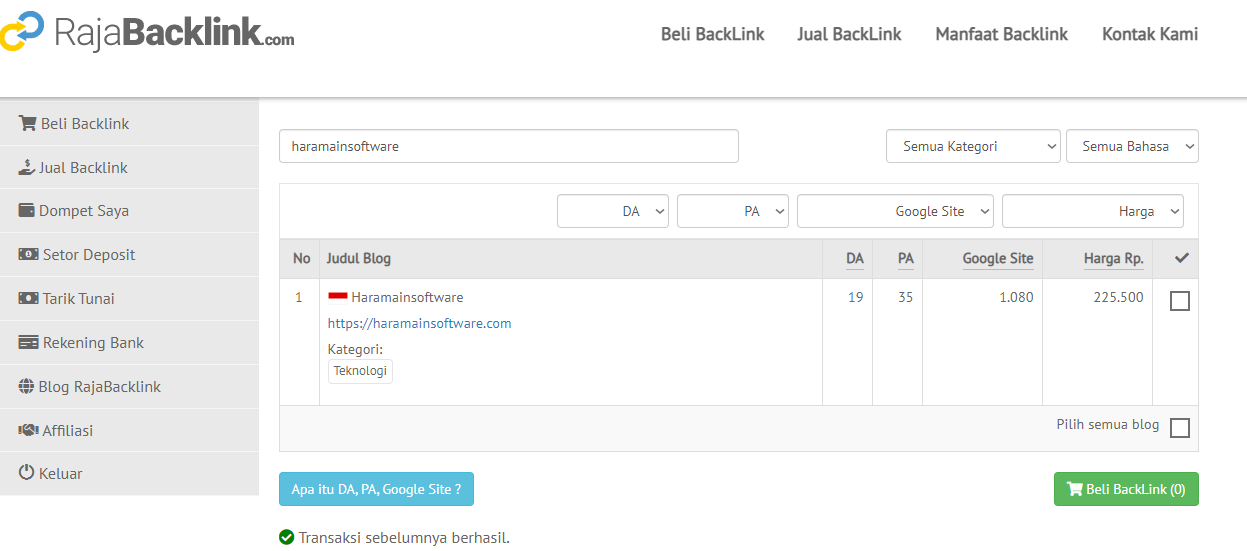Sort by the Google Site column header
This screenshot has height=551, width=1247.
[x=998, y=258]
